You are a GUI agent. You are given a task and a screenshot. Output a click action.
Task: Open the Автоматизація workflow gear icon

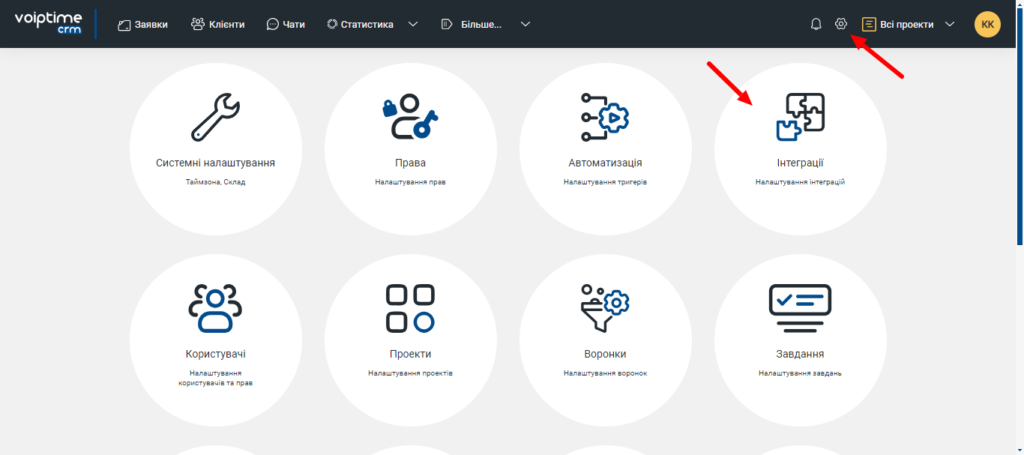coord(605,117)
